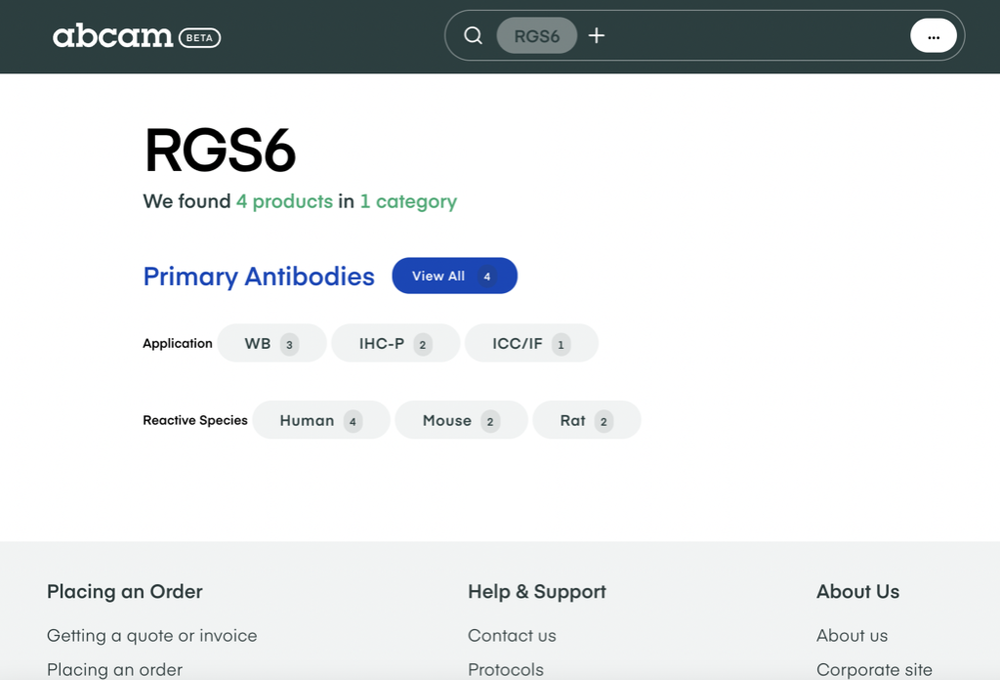Screen dimensions: 1000x680
Task: Open the 'Placing an order' footer link
Action: click(x=115, y=669)
